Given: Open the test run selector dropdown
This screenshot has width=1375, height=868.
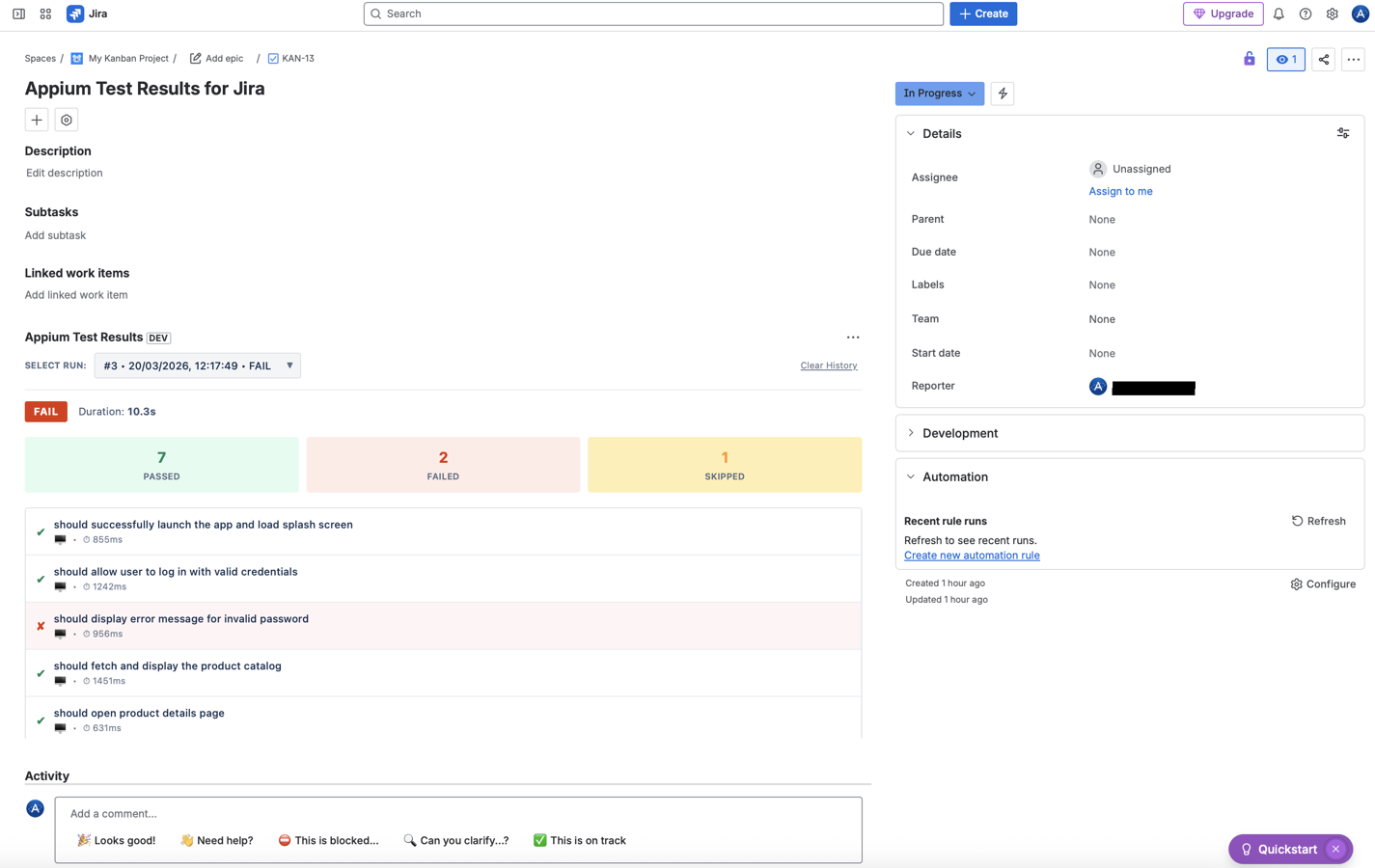Looking at the screenshot, I should [x=197, y=366].
